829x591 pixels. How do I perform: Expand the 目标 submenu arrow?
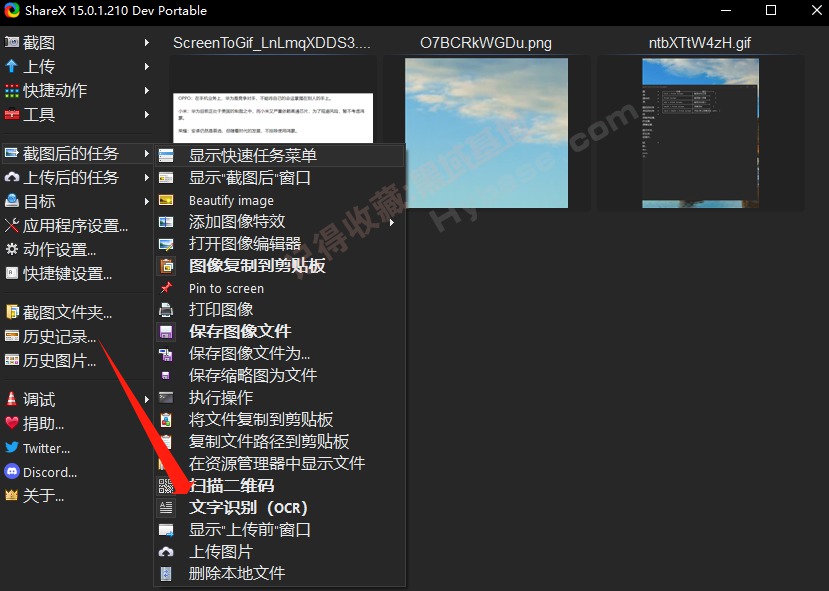tap(146, 201)
